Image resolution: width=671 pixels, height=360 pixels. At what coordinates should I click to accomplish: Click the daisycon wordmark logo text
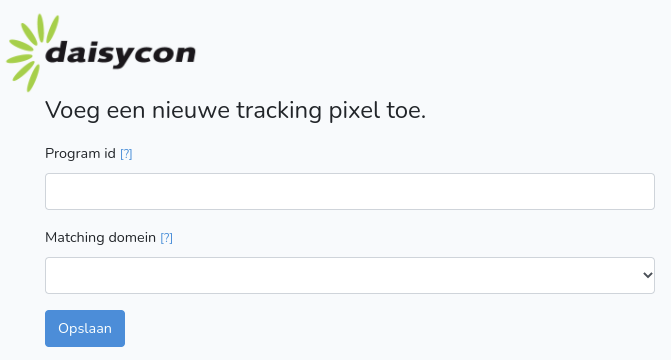[120, 54]
